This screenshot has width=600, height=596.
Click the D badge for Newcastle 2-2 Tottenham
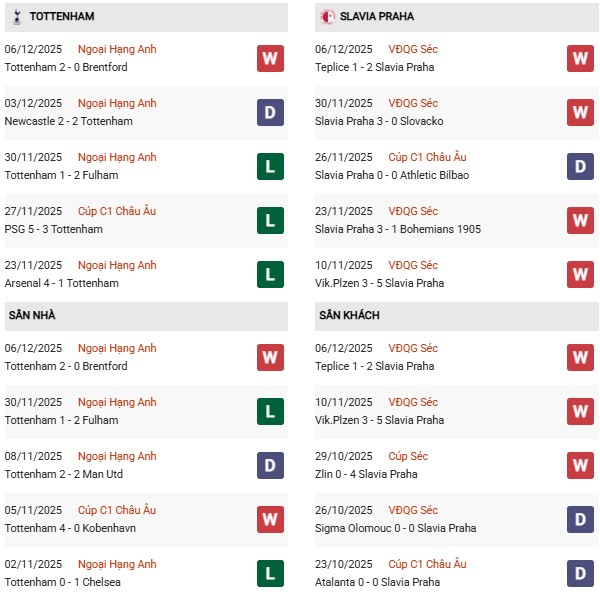pos(270,112)
